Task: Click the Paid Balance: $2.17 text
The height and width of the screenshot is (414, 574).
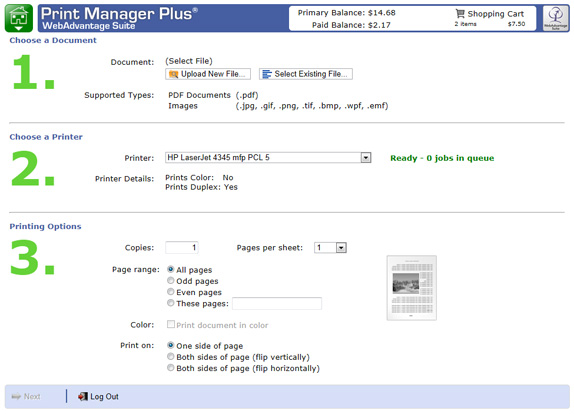Action: click(351, 25)
